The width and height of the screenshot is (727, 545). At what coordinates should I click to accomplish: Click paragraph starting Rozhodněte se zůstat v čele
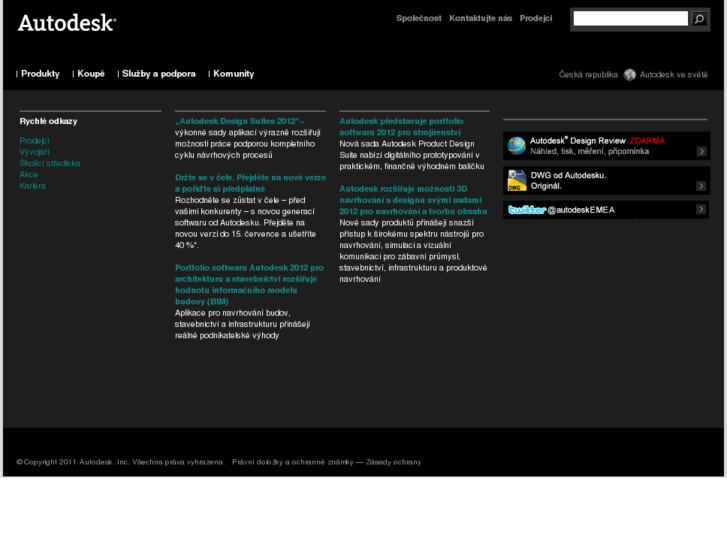[245, 223]
